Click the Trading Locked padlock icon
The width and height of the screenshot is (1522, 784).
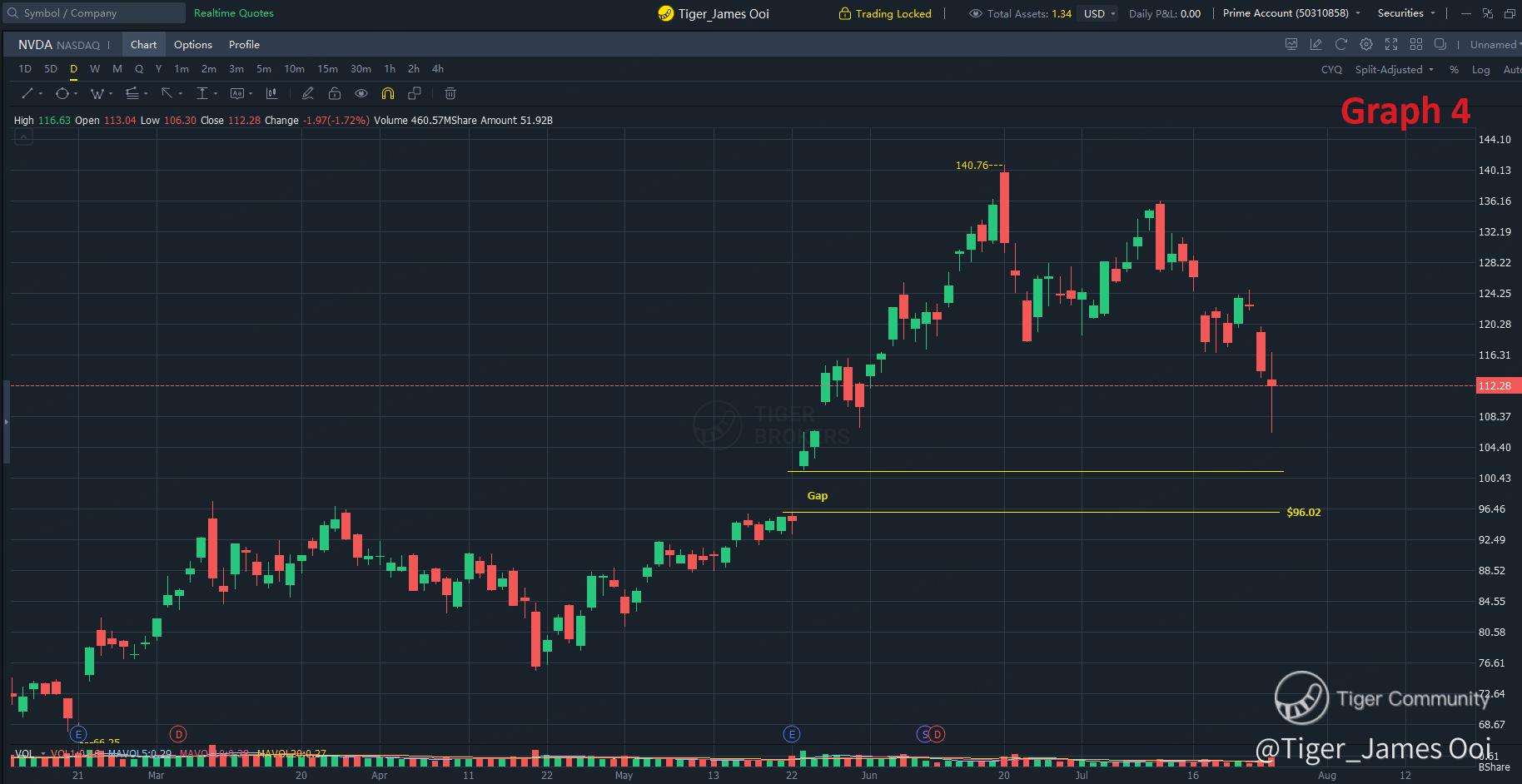tap(845, 13)
